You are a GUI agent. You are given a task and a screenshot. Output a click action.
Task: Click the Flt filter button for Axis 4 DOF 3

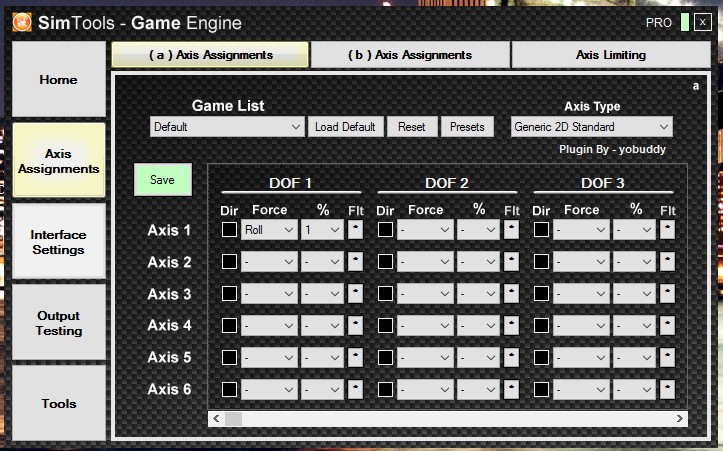click(x=667, y=326)
